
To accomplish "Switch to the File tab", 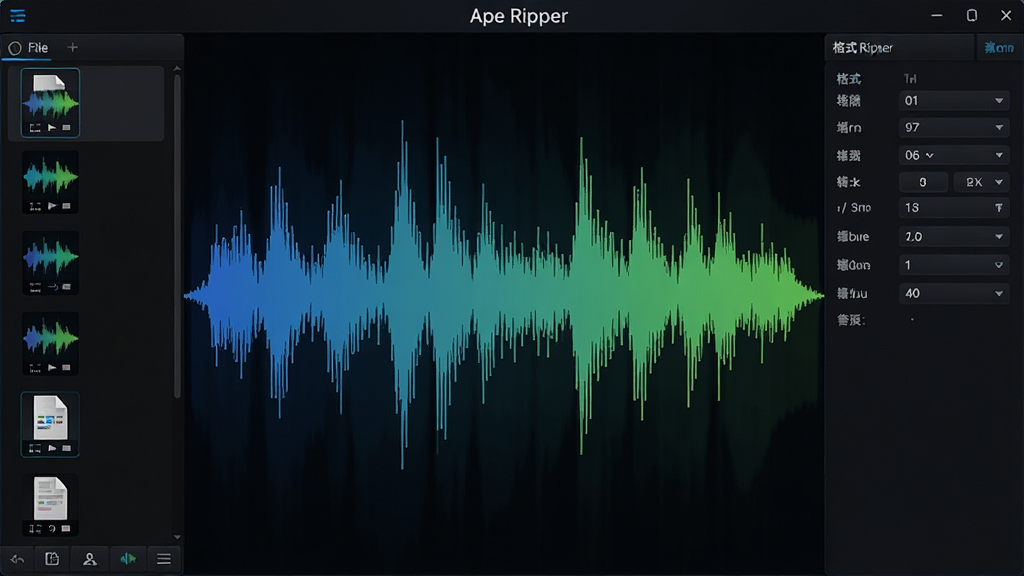I will point(28,48).
